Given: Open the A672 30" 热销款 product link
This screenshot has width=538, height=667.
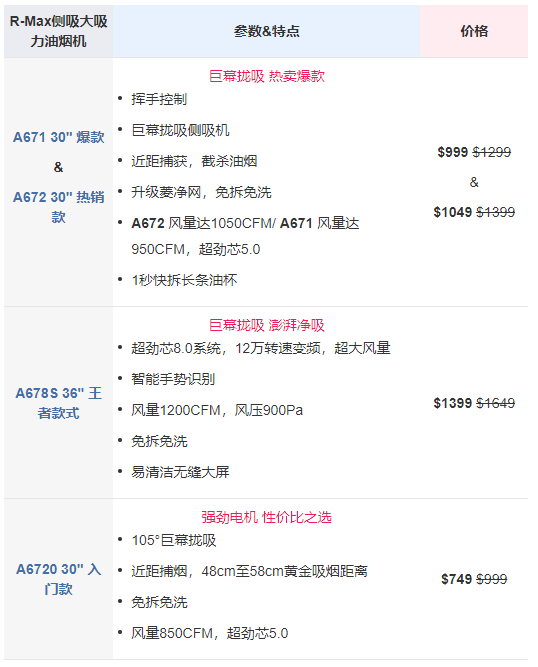Looking at the screenshot, I should tap(59, 207).
